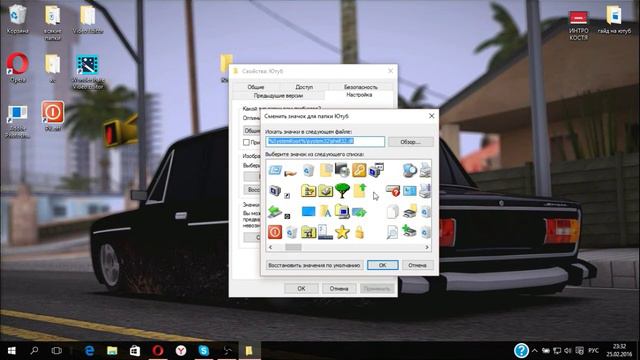
Task: Open Opera shortcut on the desktop
Action: coord(18,68)
